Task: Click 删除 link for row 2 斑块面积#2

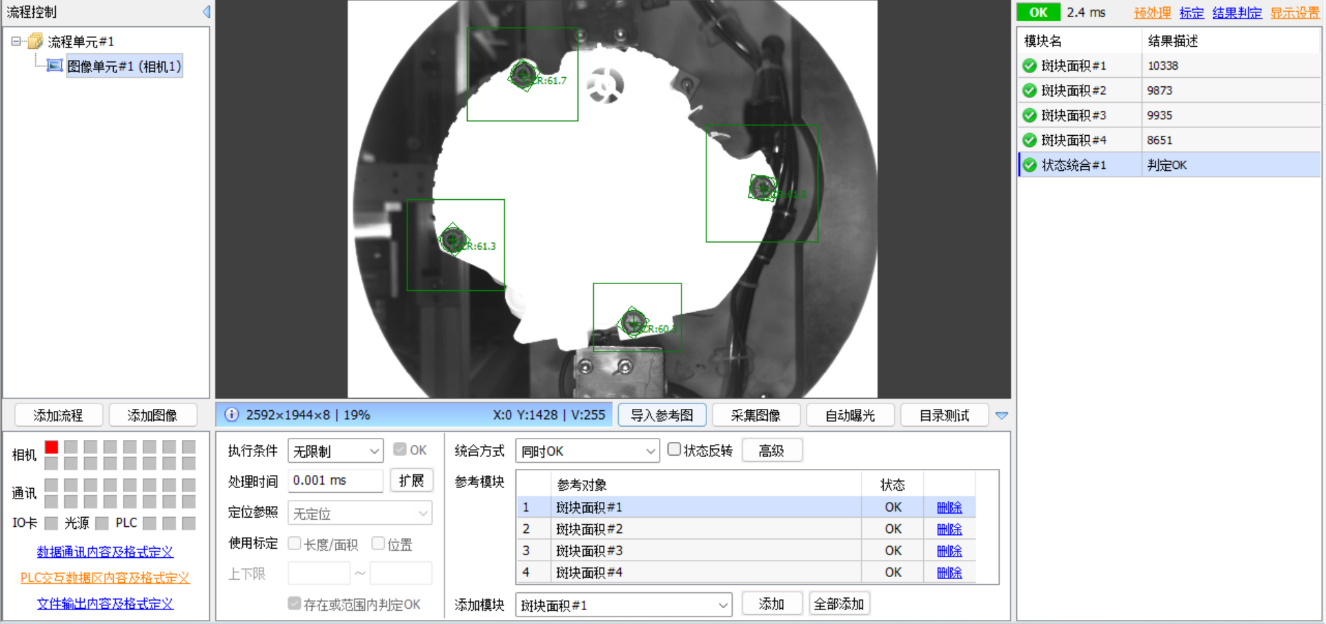Action: 949,529
